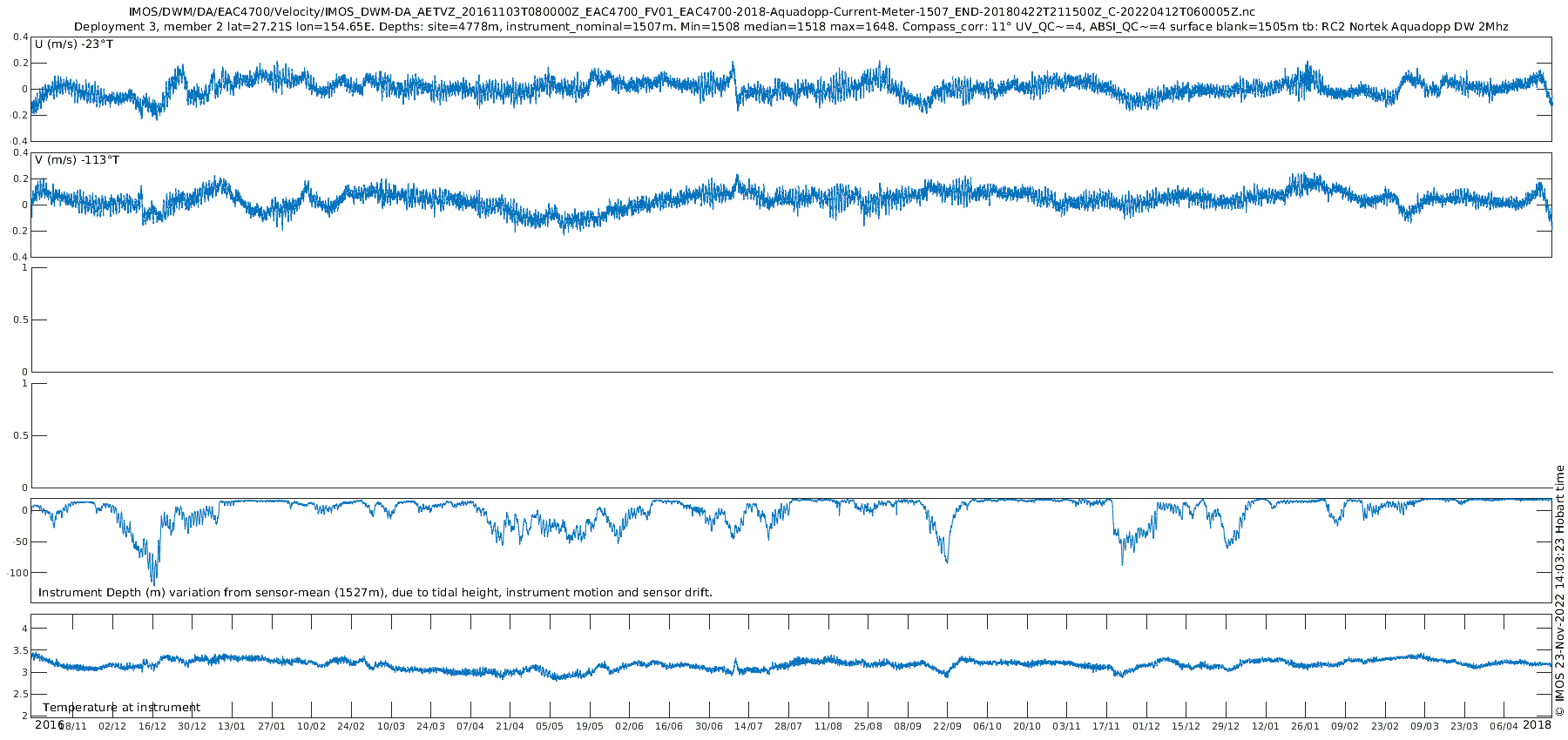Click the '09/02' date tick label
This screenshot has height=740, width=1568.
coord(1346,726)
